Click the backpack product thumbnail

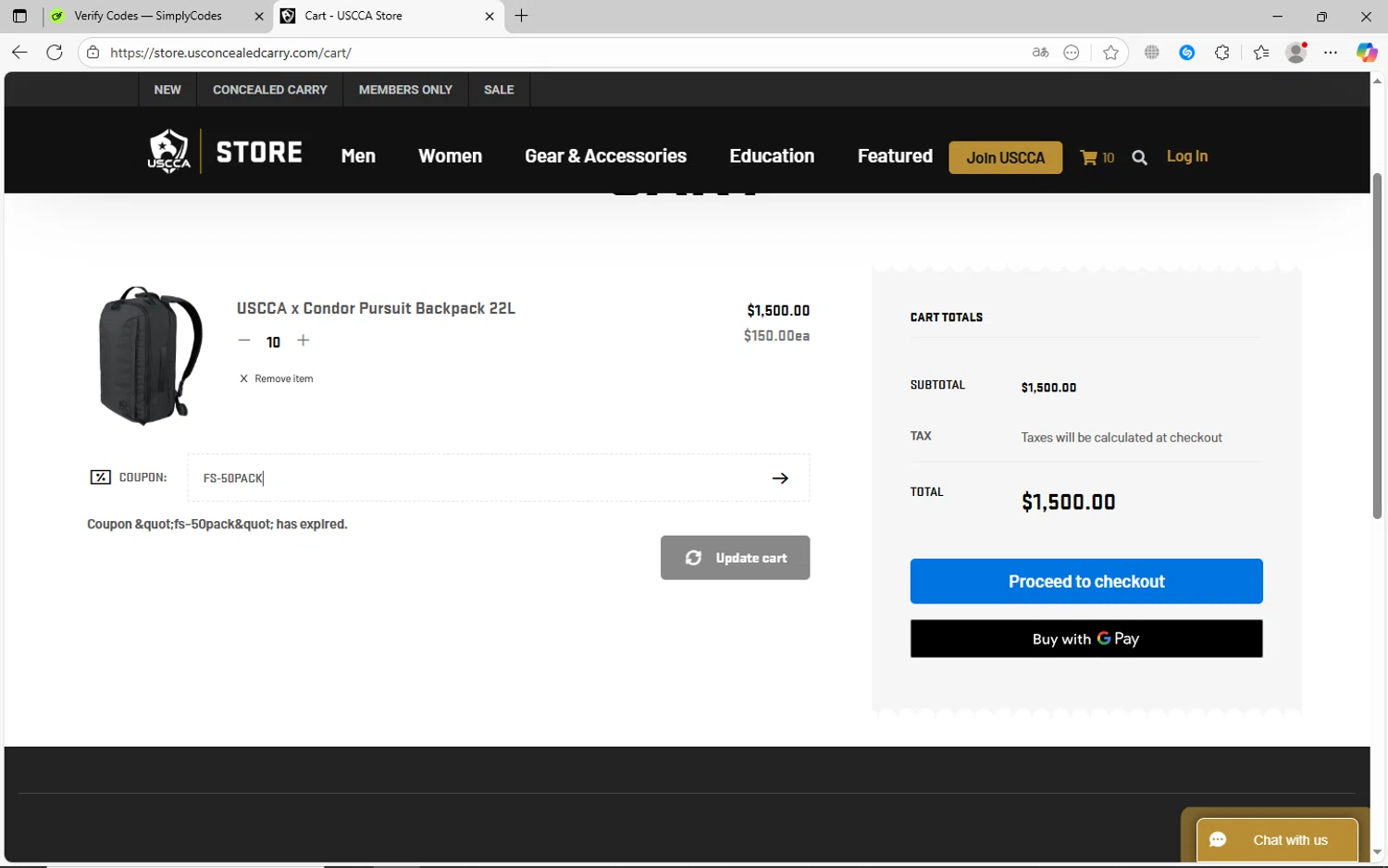[x=150, y=356]
